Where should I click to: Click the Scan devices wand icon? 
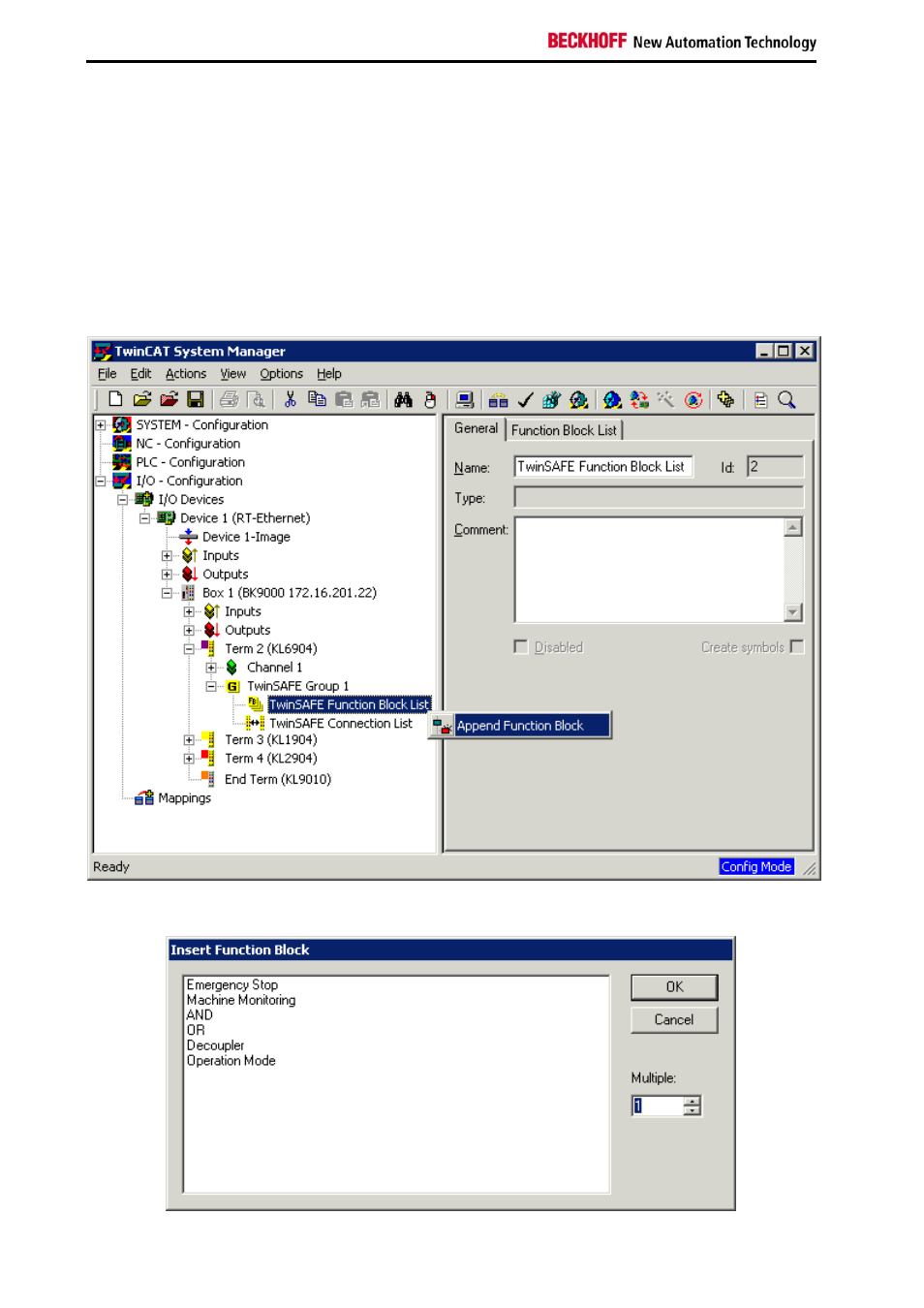[665, 399]
